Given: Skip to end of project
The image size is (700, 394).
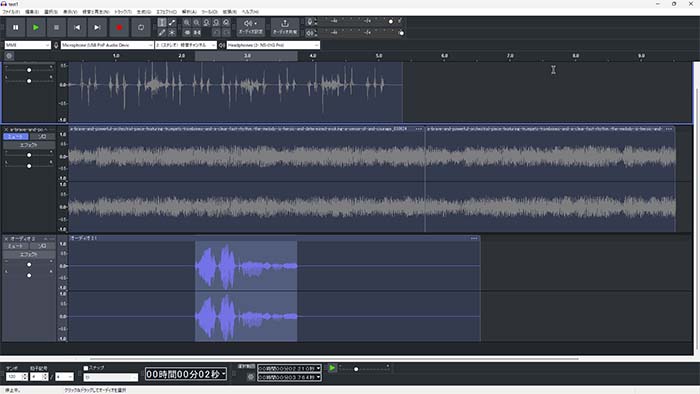Looking at the screenshot, I should coord(97,28).
